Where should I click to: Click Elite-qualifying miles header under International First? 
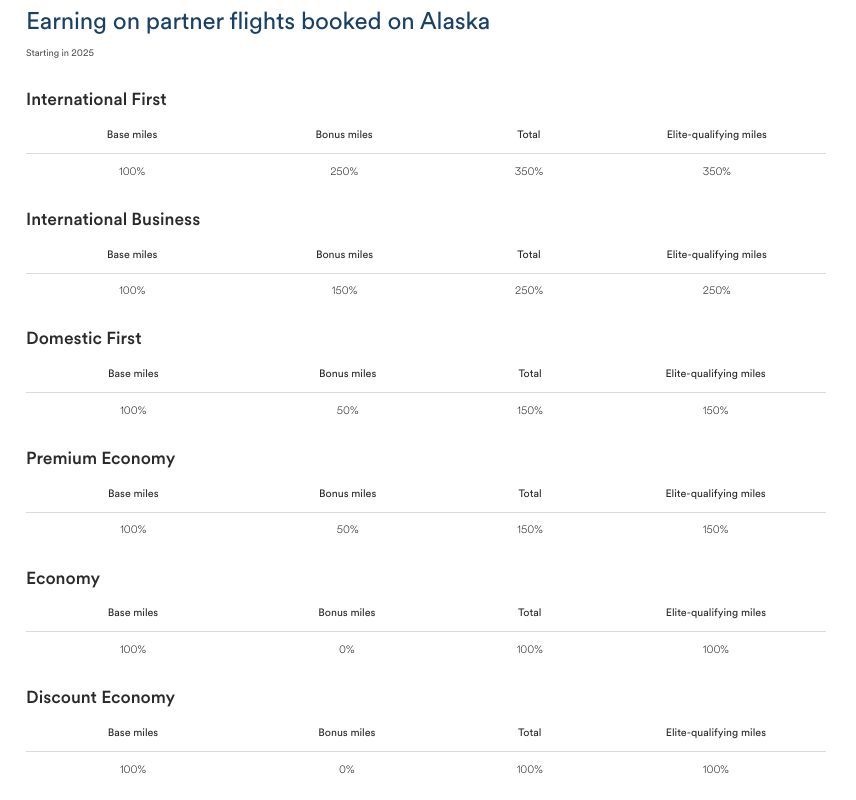point(717,135)
